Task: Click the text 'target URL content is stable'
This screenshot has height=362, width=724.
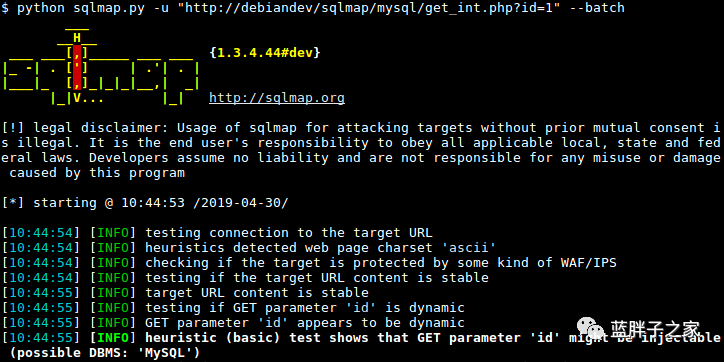Action: (257, 293)
